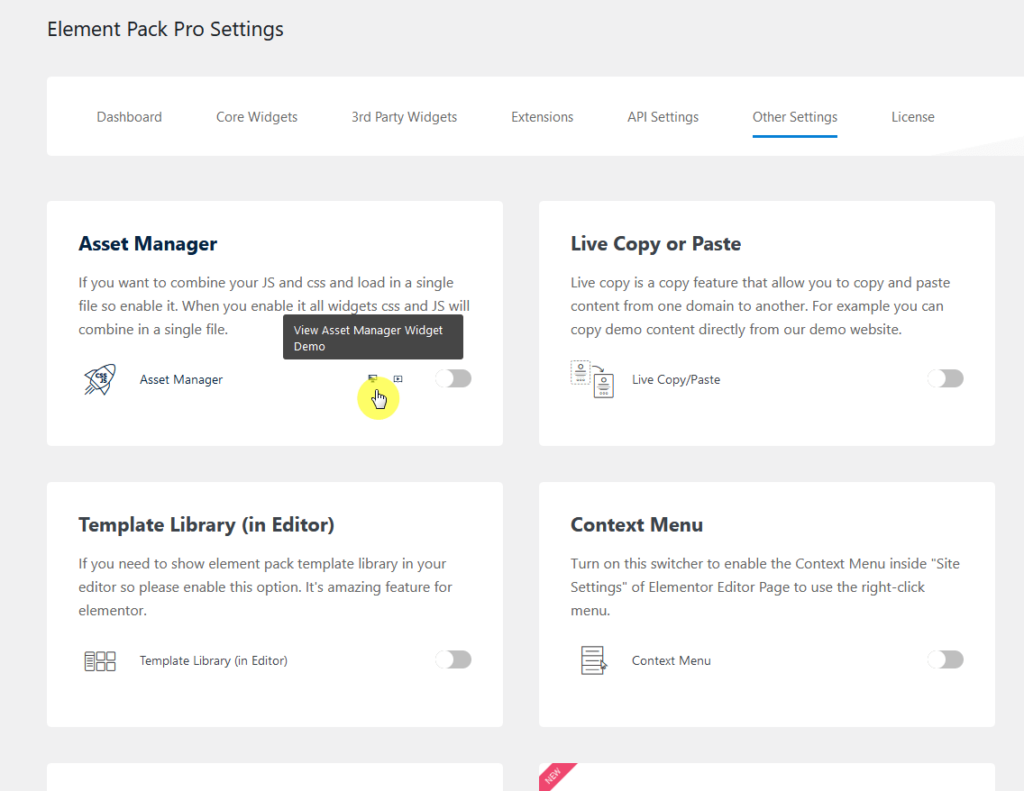This screenshot has width=1024, height=791.
Task: Click 'Template Library (in Editor)' row label
Action: pos(214,660)
